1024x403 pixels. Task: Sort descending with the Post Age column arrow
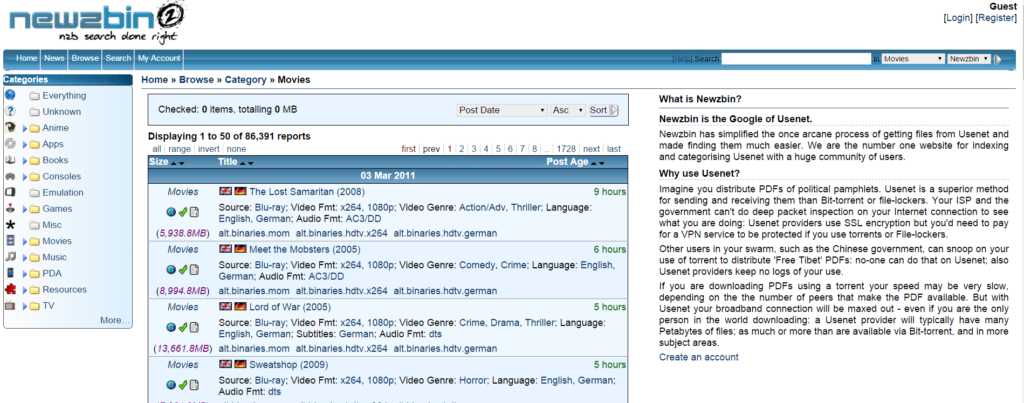[602, 163]
